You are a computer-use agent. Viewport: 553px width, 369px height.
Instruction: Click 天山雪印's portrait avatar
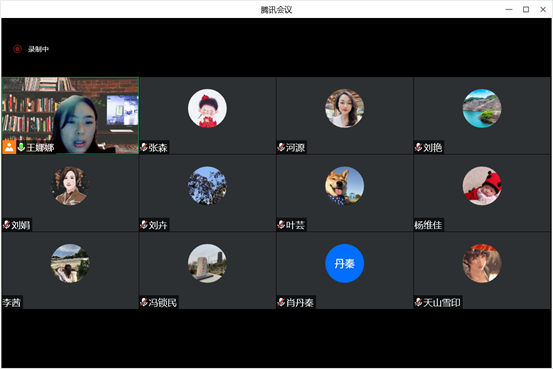[x=482, y=264]
